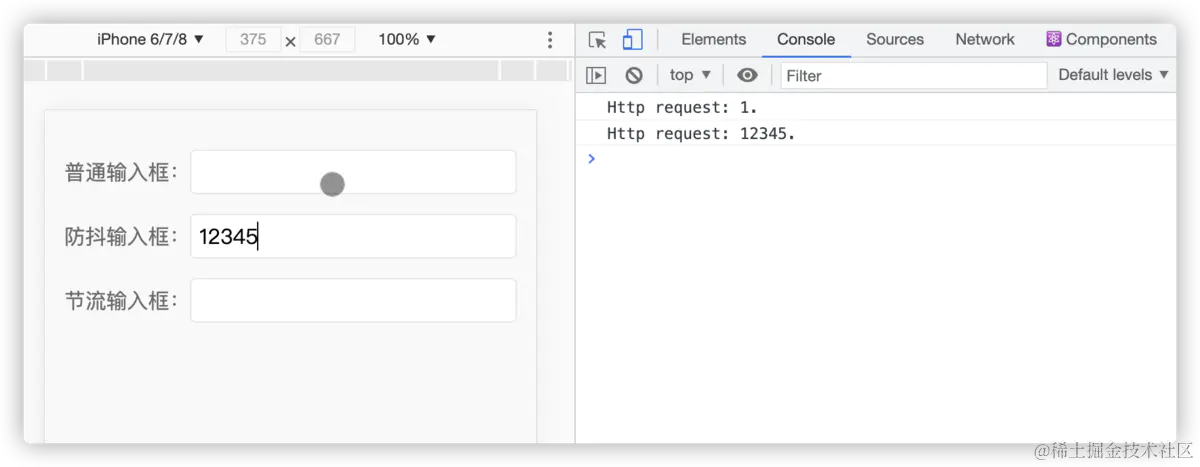1200x467 pixels.
Task: Toggle the device toolbar icon
Action: point(632,40)
